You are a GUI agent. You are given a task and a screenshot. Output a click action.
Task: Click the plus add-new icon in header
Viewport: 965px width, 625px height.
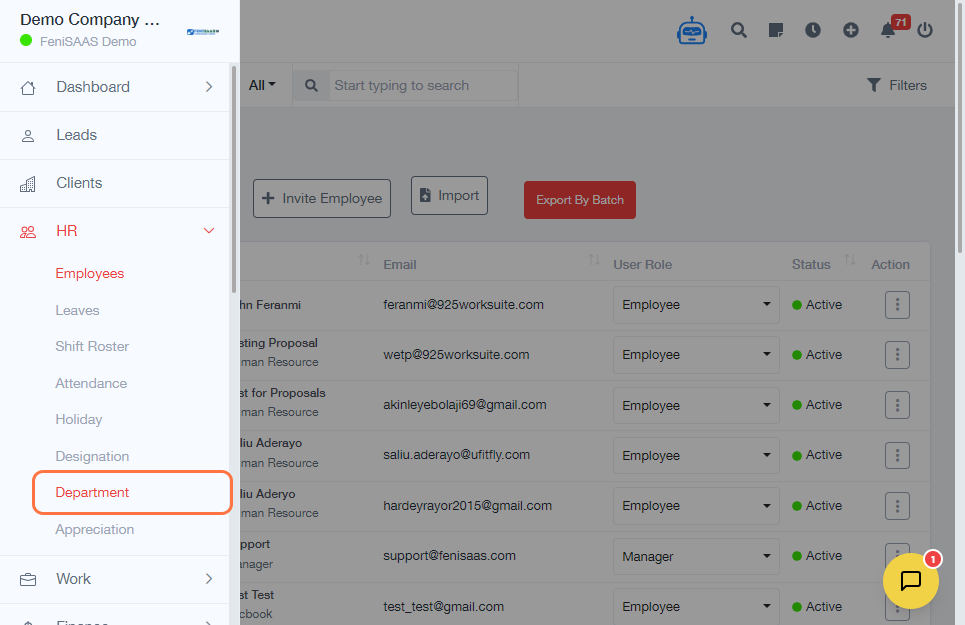click(851, 30)
